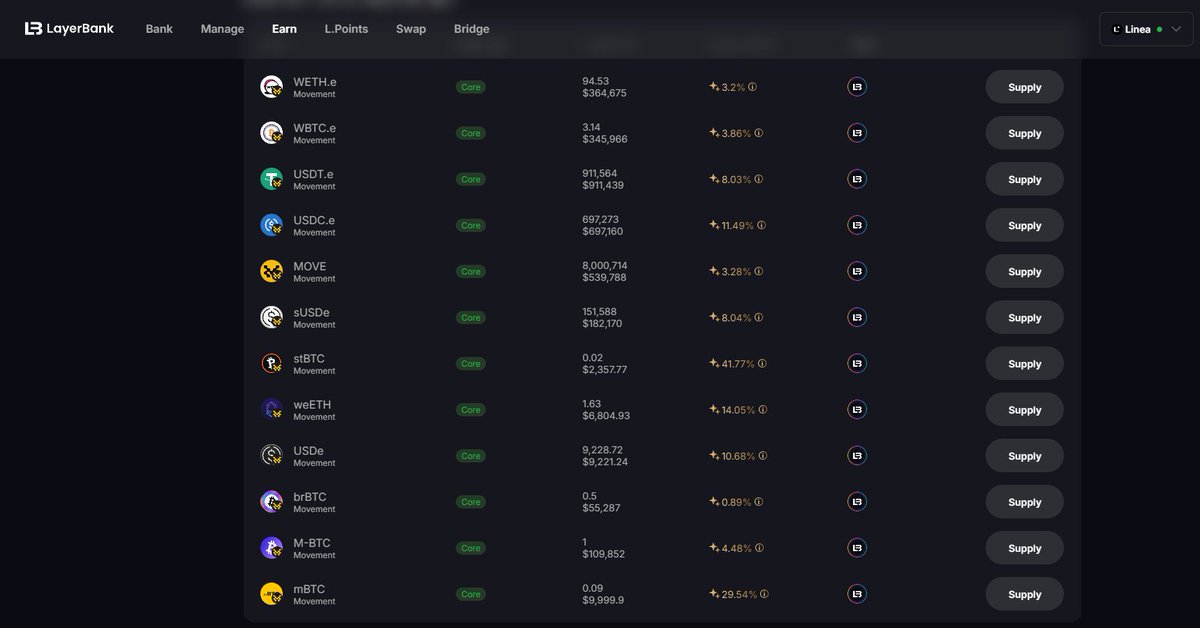Click the reward icon in USDe row
The image size is (1200, 628).
857,455
